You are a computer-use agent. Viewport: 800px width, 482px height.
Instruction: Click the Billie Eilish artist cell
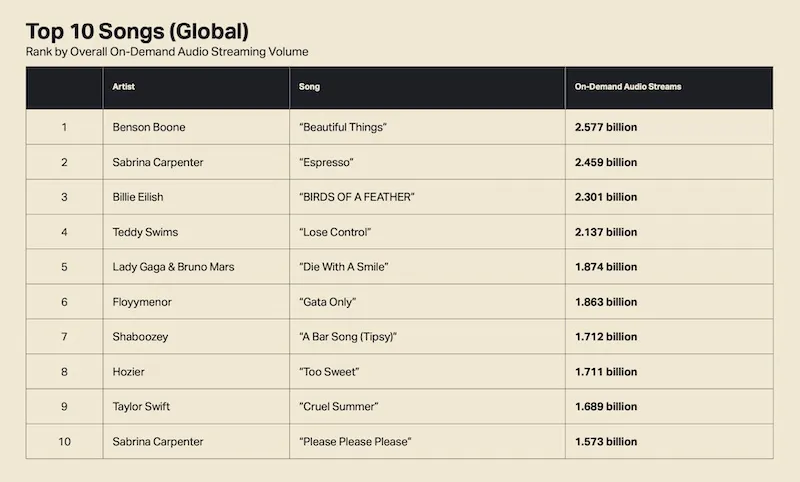[139, 197]
